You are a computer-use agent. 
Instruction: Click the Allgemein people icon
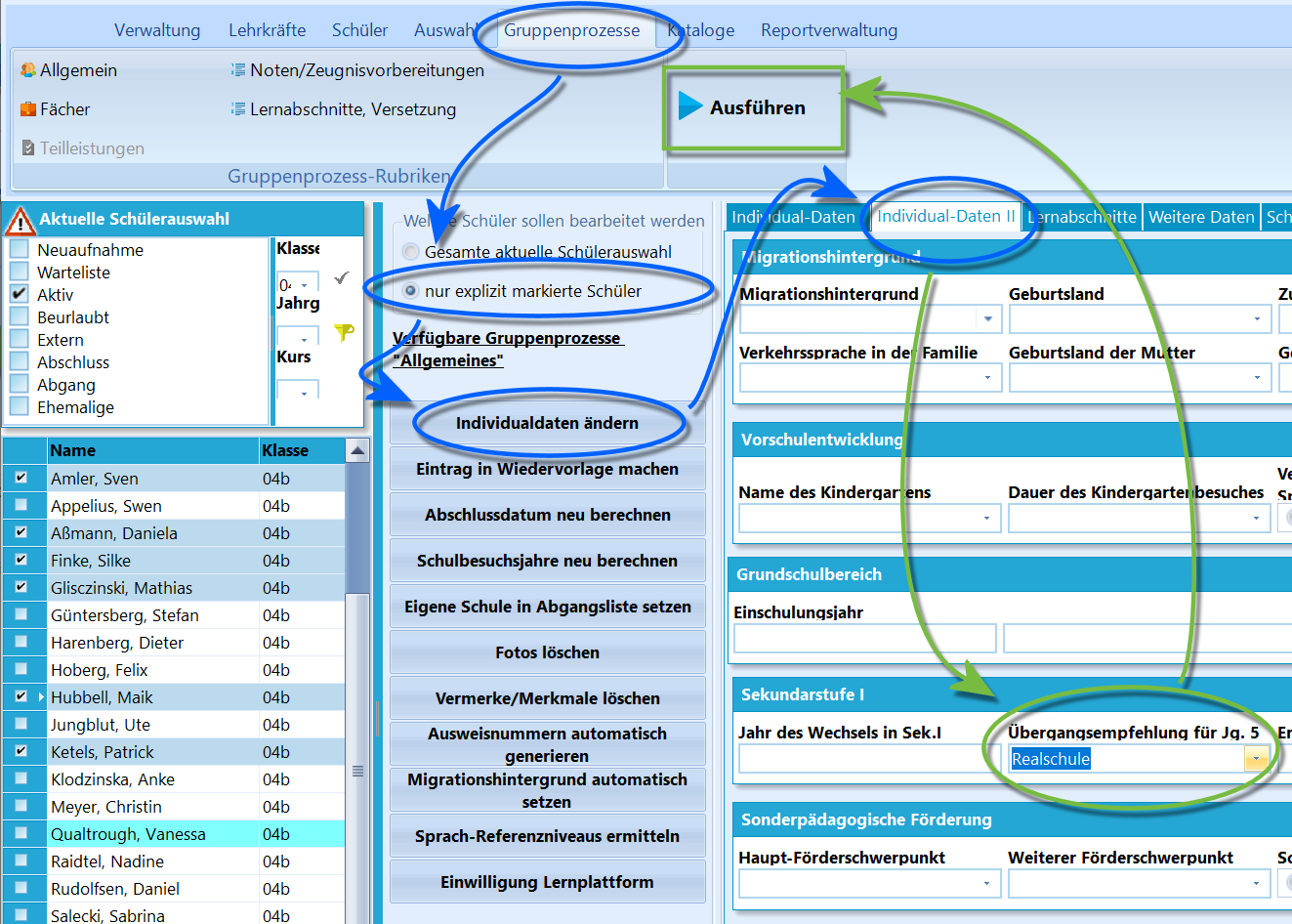click(x=28, y=70)
